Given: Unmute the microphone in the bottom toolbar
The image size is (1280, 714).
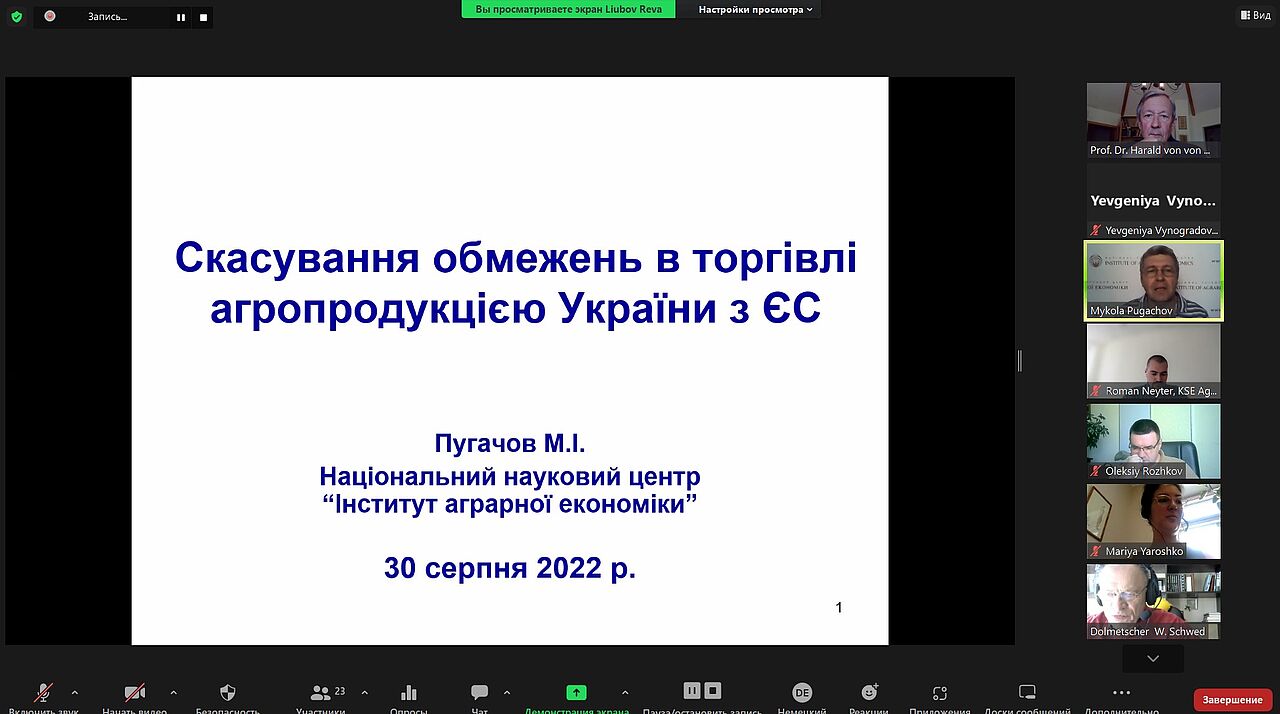Looking at the screenshot, I should tap(43, 693).
